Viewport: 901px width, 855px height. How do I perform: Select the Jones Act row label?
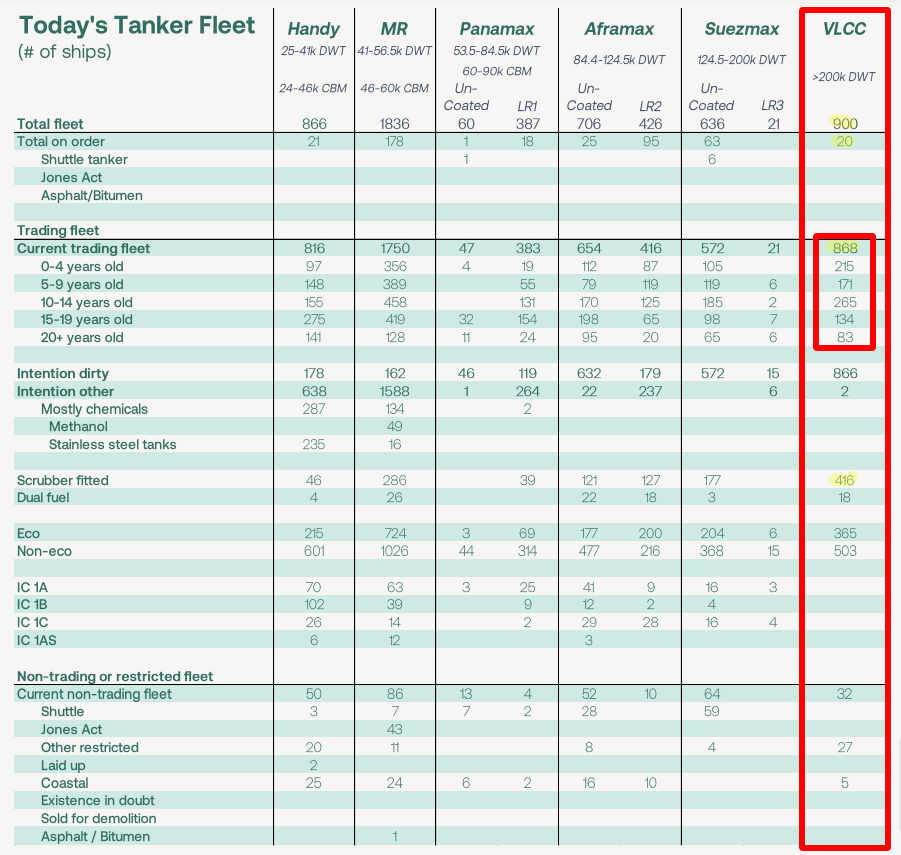pos(72,177)
